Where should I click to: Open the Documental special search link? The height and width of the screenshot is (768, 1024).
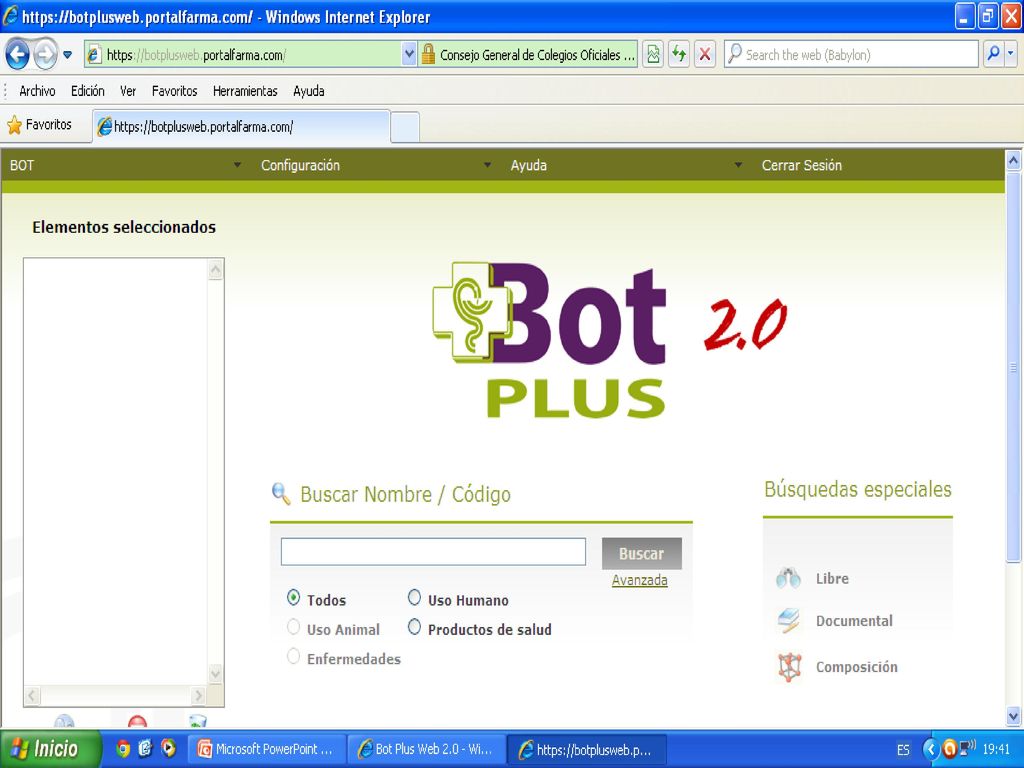(x=854, y=621)
